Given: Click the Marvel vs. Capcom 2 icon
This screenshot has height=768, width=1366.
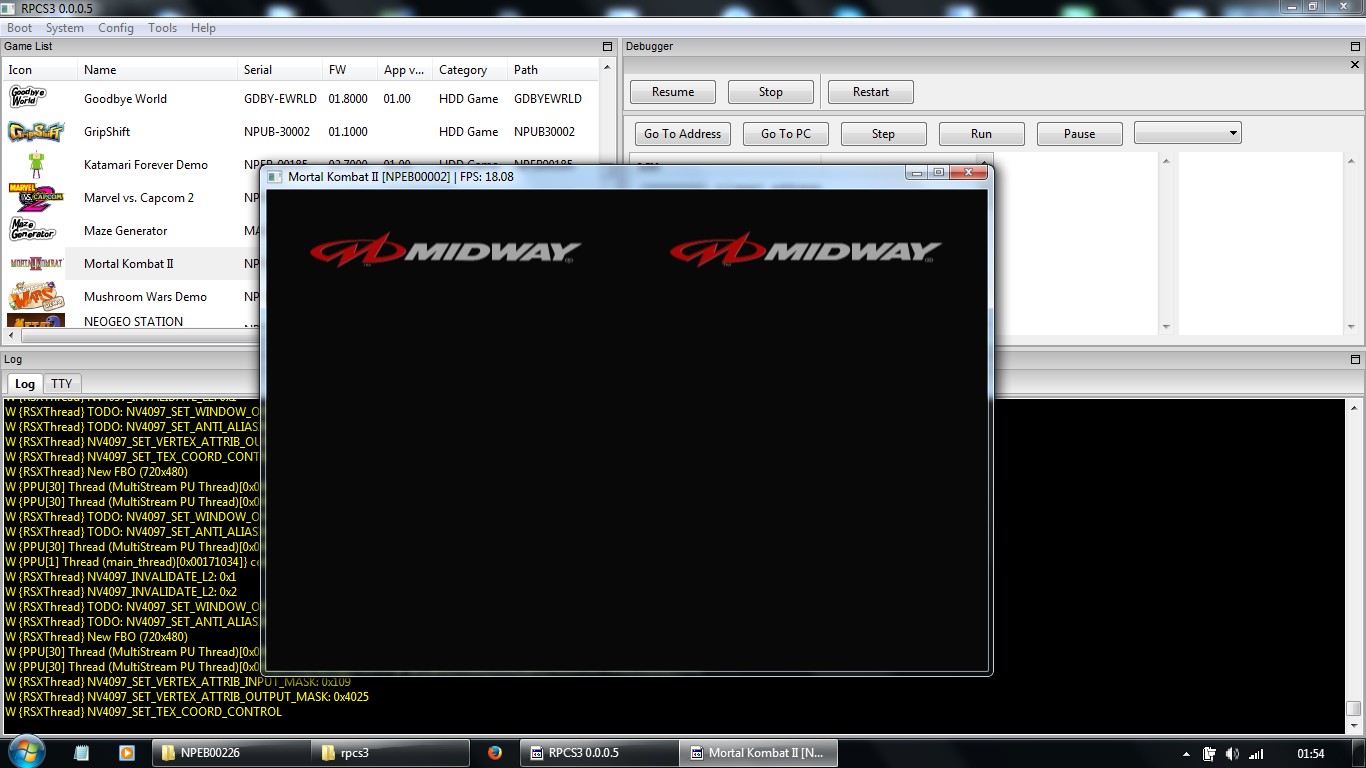Looking at the screenshot, I should [36, 197].
